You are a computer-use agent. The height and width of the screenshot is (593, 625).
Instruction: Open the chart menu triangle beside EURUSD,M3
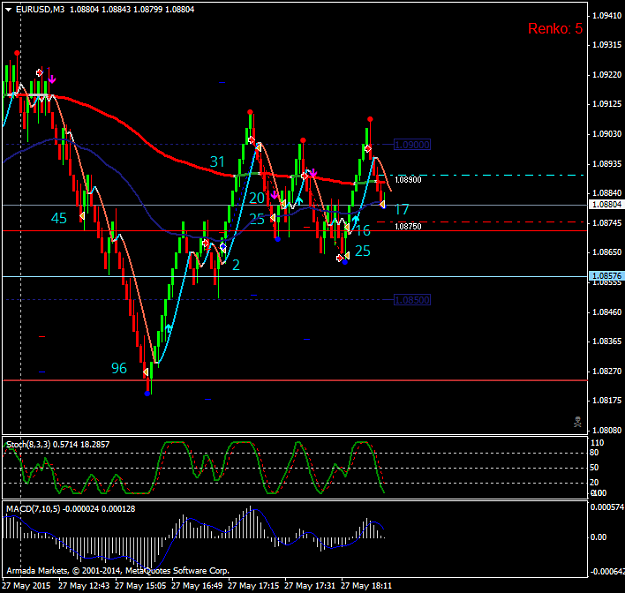8,10
